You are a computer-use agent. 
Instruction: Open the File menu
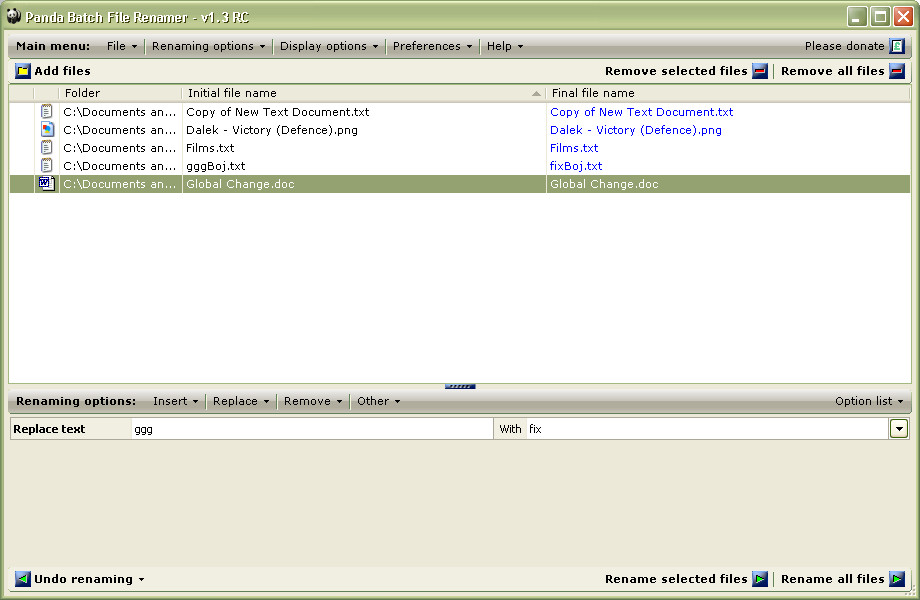pyautogui.click(x=121, y=46)
